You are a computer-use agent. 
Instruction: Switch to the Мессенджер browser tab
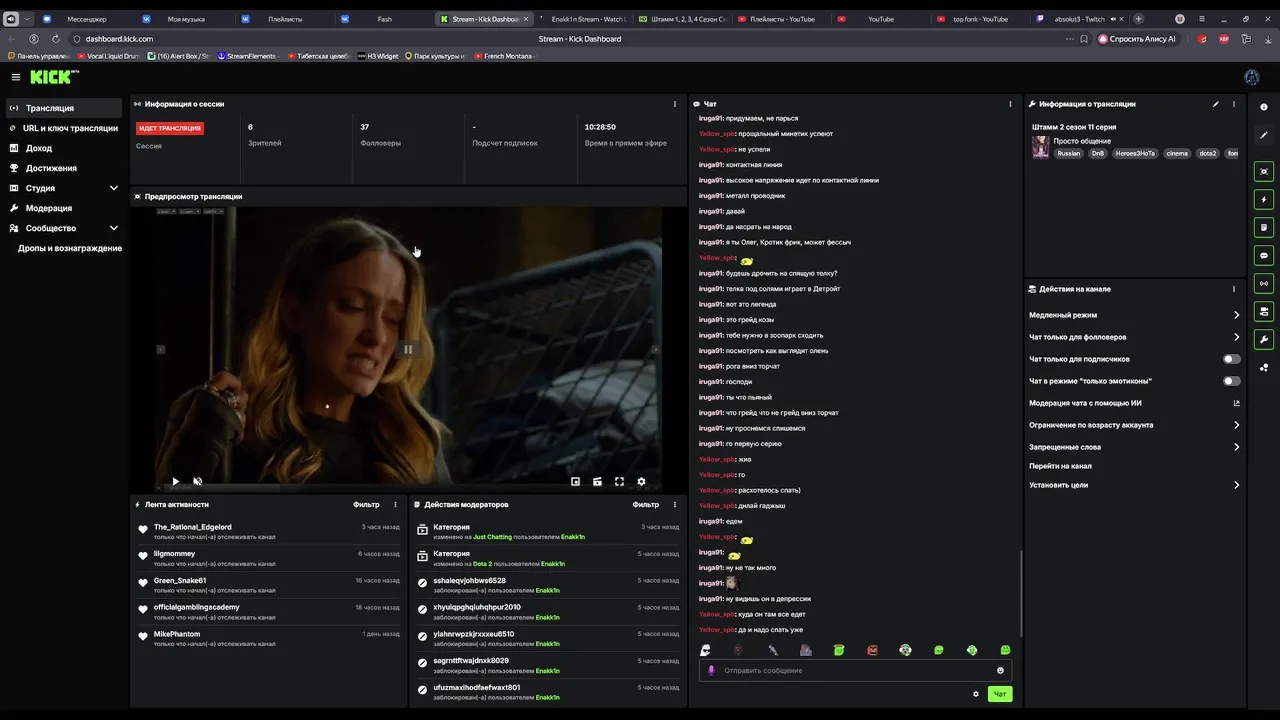pyautogui.click(x=86, y=19)
